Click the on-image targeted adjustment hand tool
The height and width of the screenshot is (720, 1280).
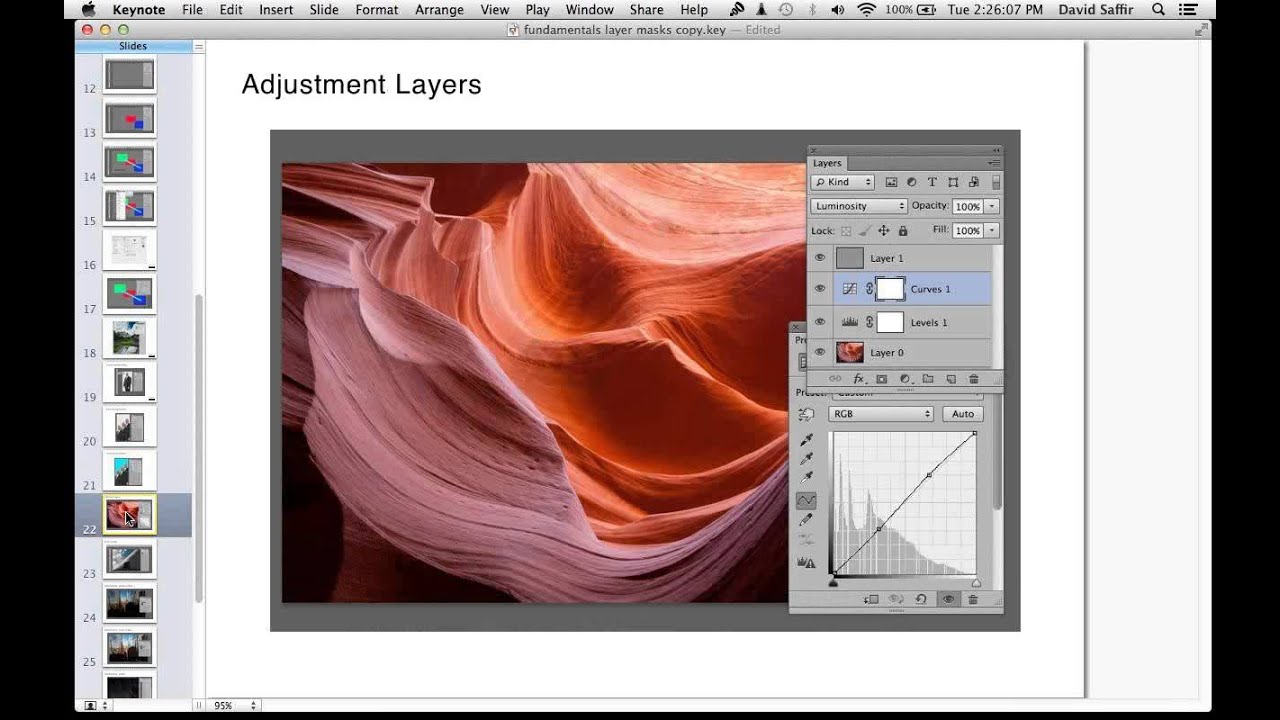(x=806, y=414)
